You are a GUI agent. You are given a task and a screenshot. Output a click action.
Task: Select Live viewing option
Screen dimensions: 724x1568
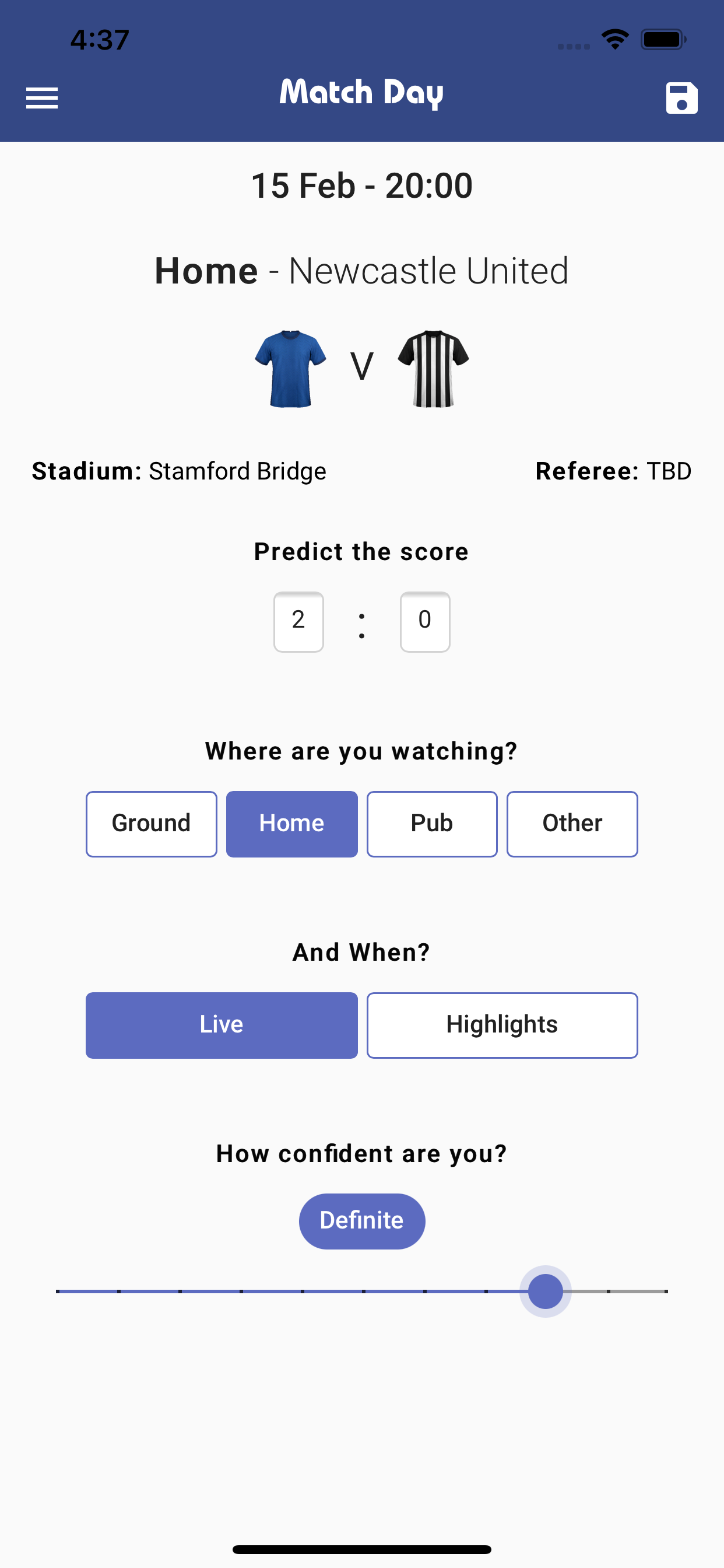pos(222,1025)
